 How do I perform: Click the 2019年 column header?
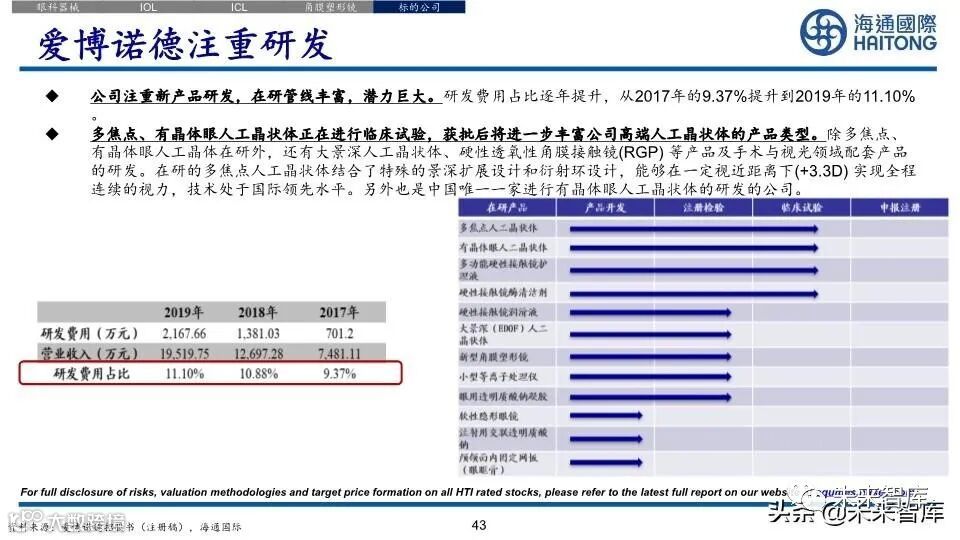pos(184,312)
